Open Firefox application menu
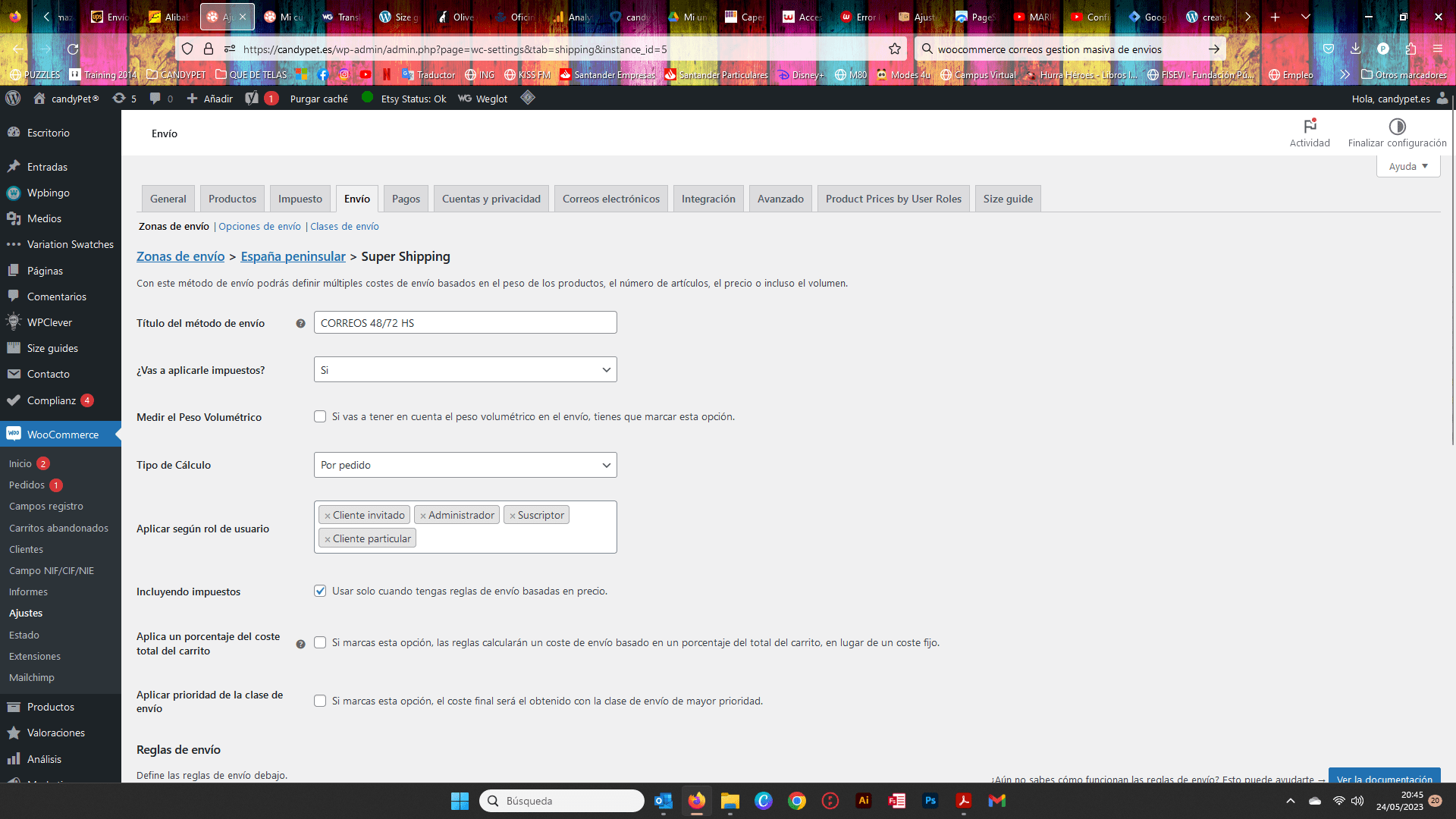This screenshot has height=819, width=1456. [x=1438, y=49]
